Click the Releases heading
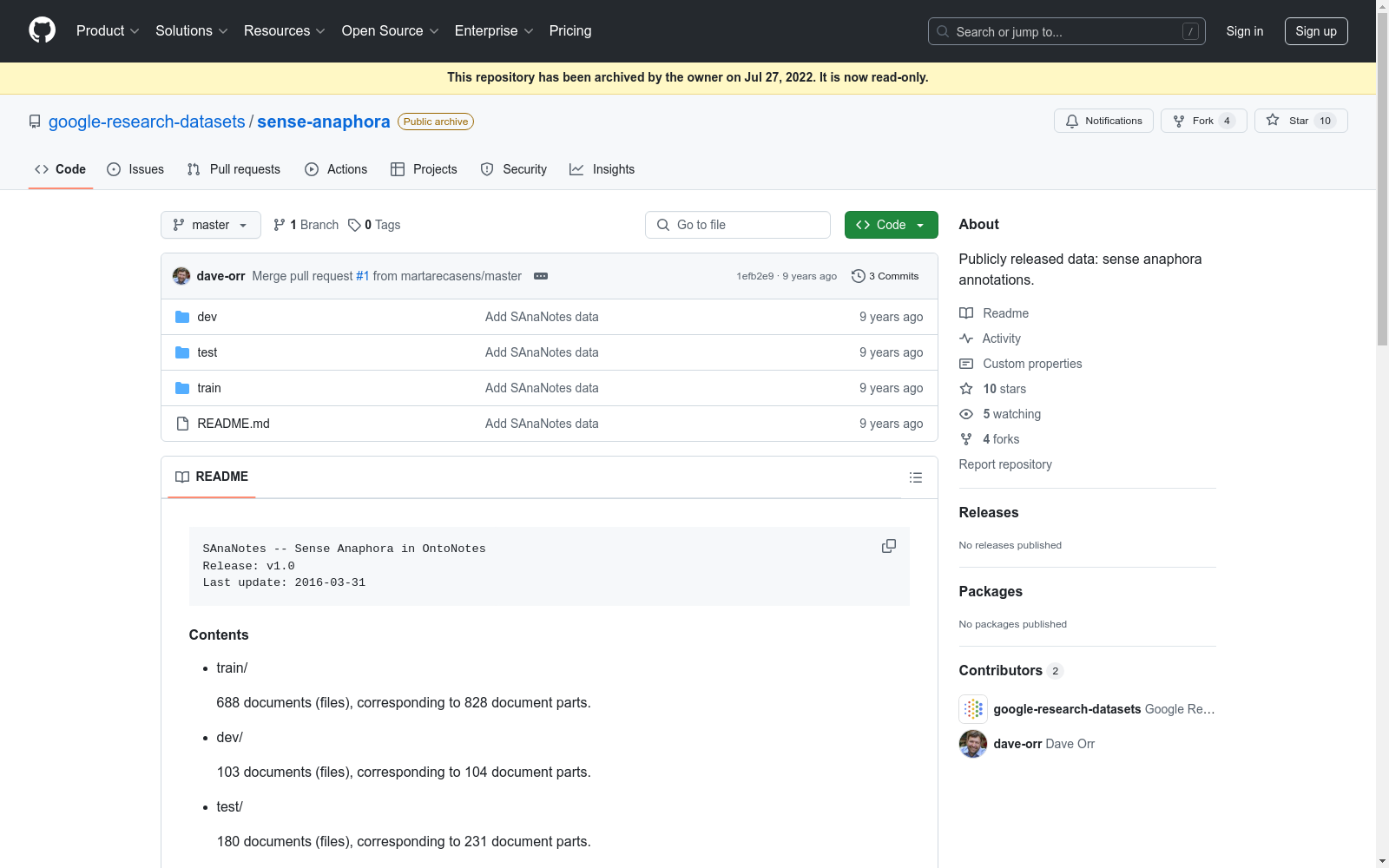 coord(989,512)
